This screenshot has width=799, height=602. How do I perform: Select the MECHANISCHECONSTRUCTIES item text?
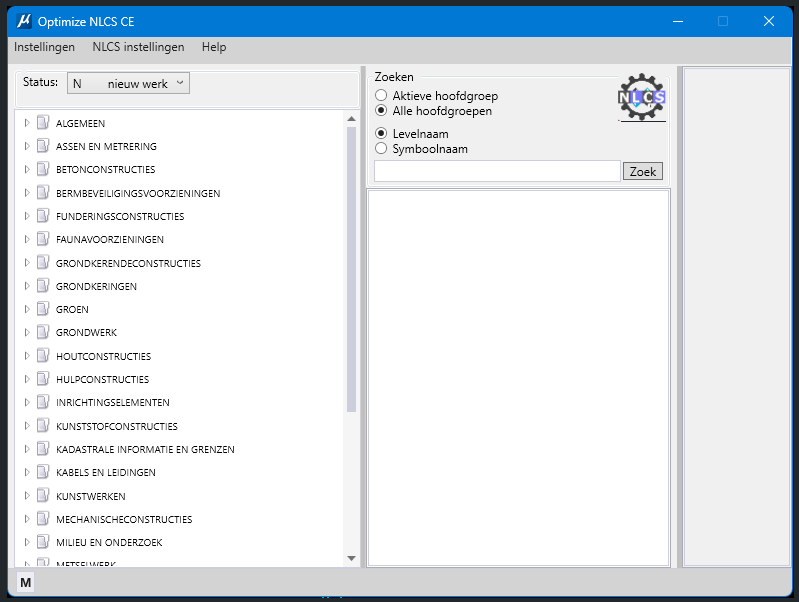124,519
